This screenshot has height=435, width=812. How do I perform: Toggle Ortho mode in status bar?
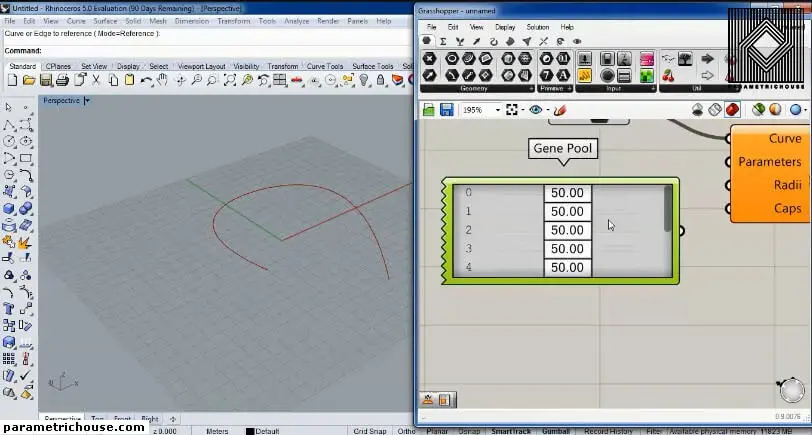(406, 431)
